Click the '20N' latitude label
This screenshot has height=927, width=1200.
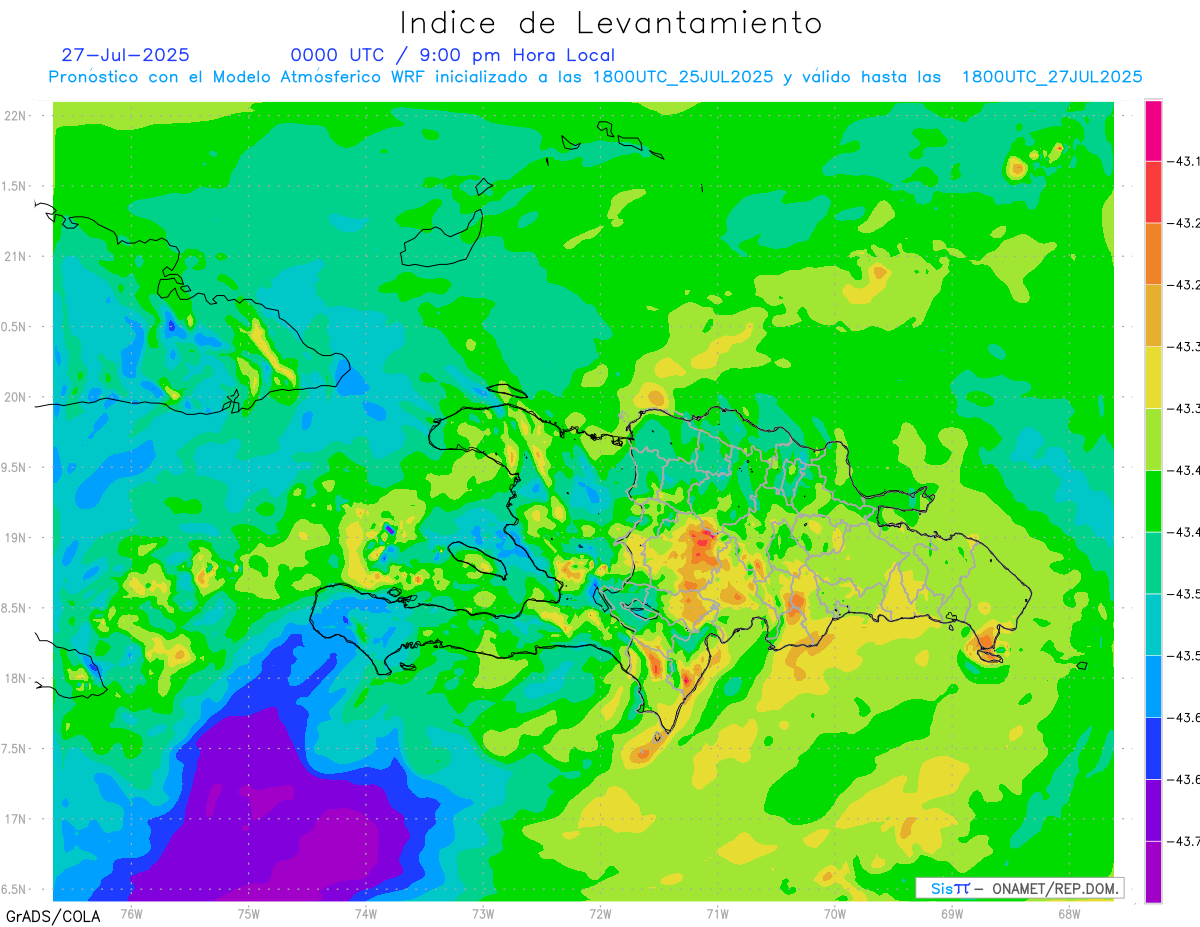[x=15, y=397]
